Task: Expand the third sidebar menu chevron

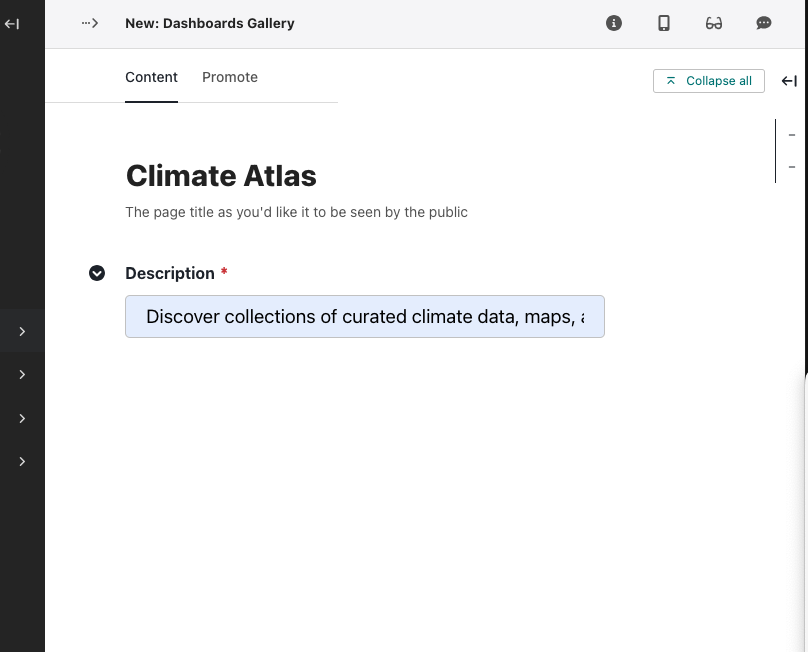Action: coord(22,419)
